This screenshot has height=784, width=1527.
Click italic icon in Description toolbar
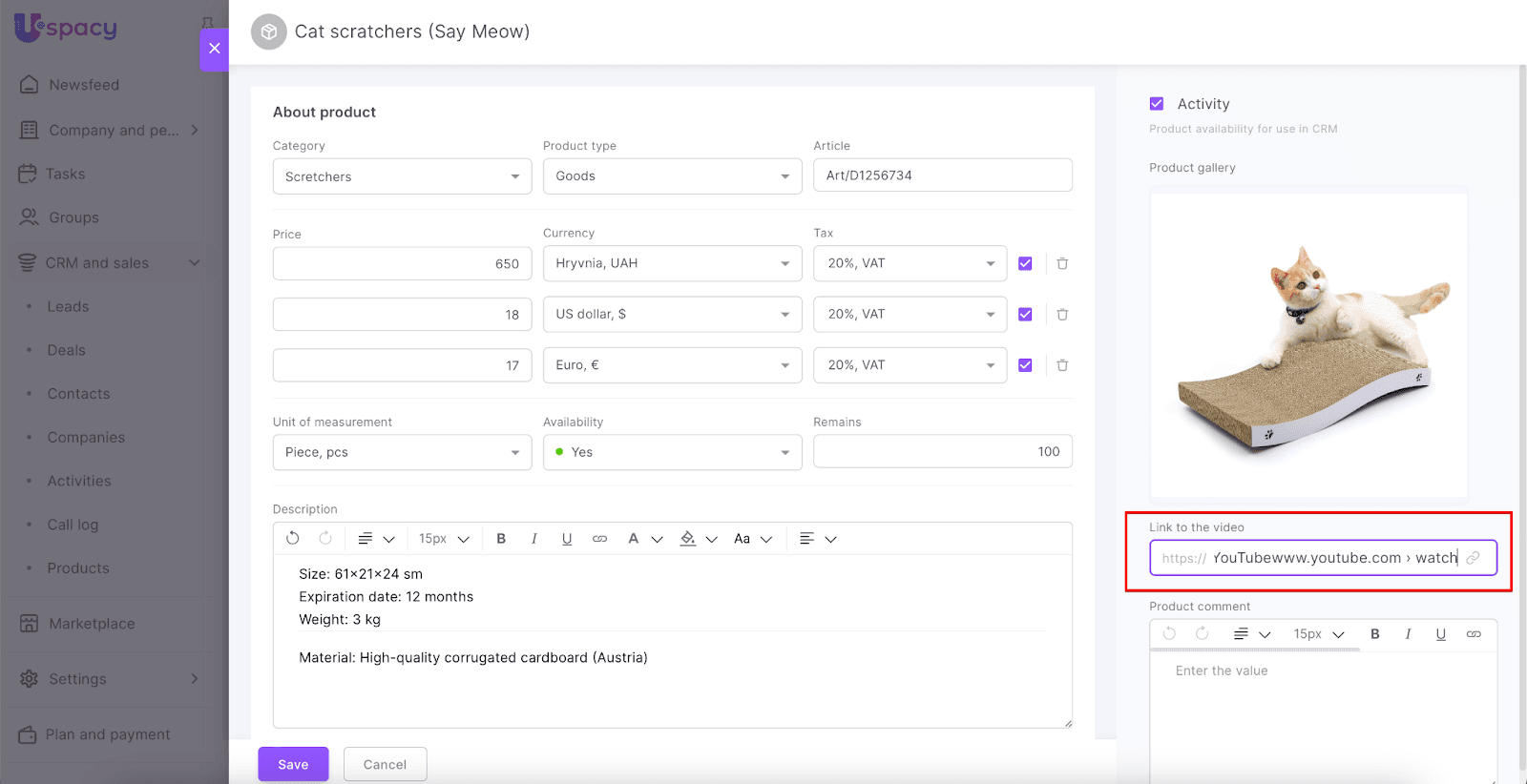tap(533, 539)
